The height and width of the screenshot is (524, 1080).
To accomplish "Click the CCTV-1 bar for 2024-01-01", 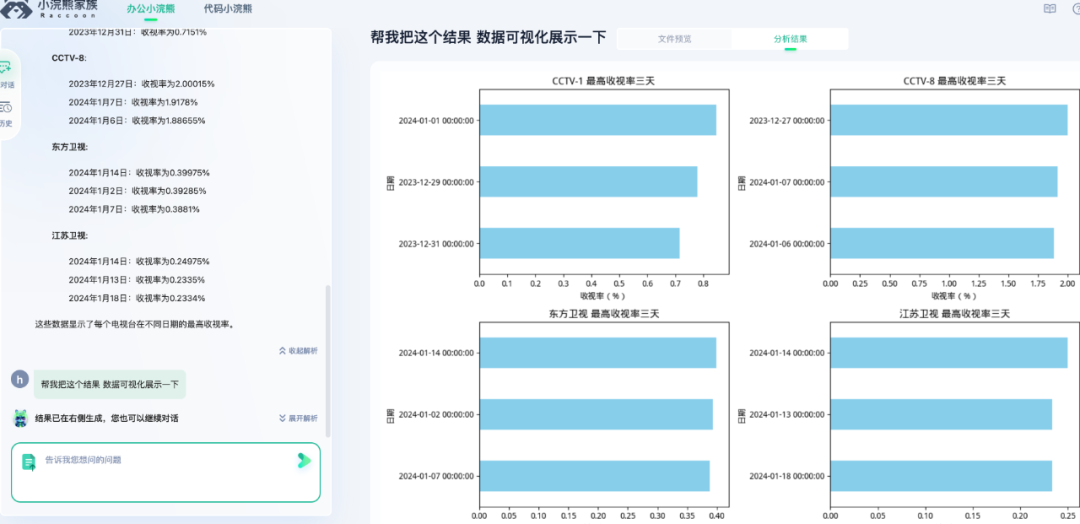I will tap(598, 120).
